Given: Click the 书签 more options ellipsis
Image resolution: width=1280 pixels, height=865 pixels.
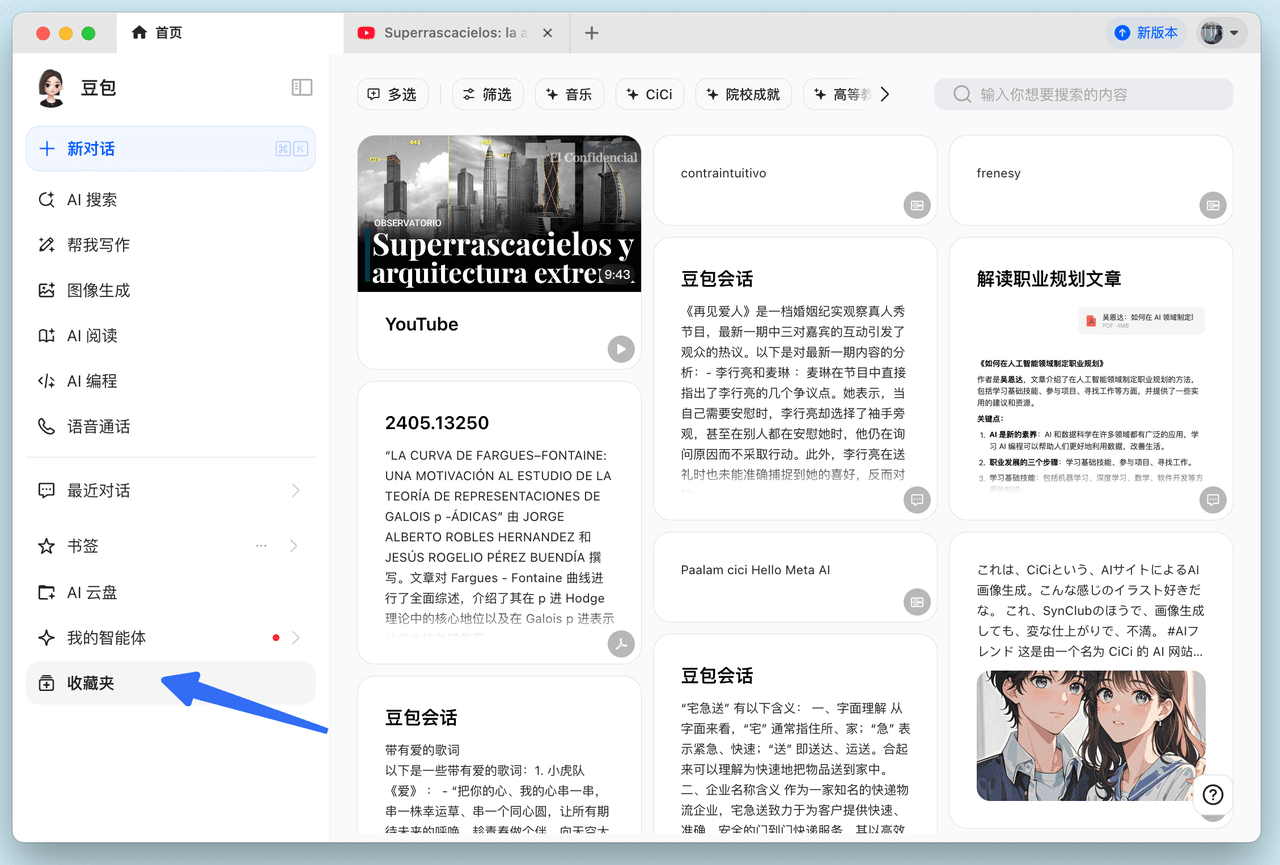Looking at the screenshot, I should coord(262,546).
